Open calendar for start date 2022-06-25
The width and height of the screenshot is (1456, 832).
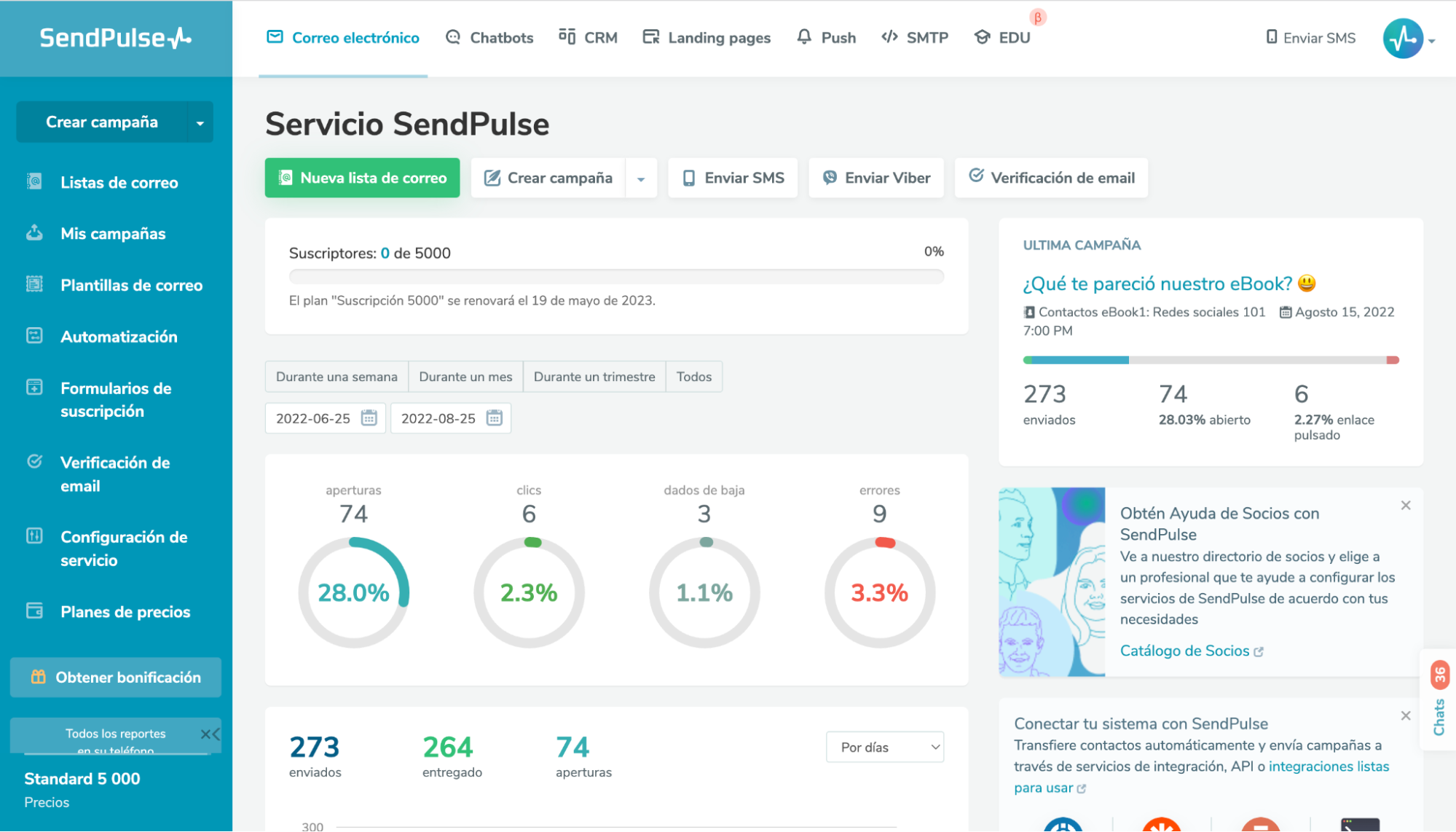(x=369, y=418)
